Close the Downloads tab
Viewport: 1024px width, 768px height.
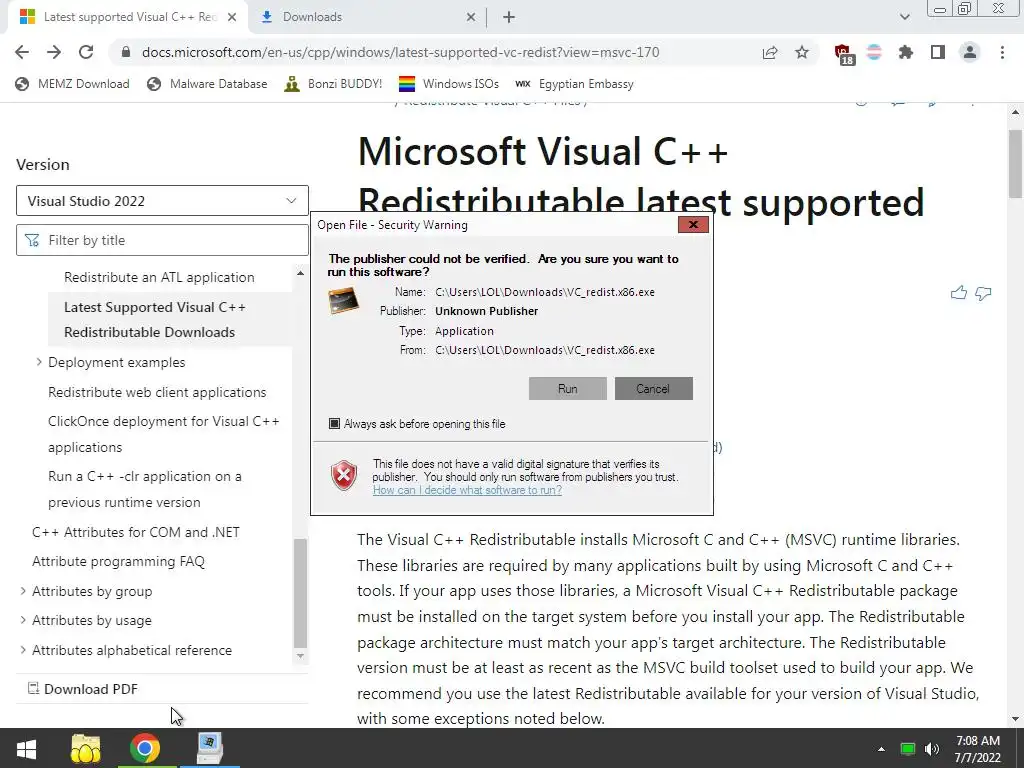[471, 18]
